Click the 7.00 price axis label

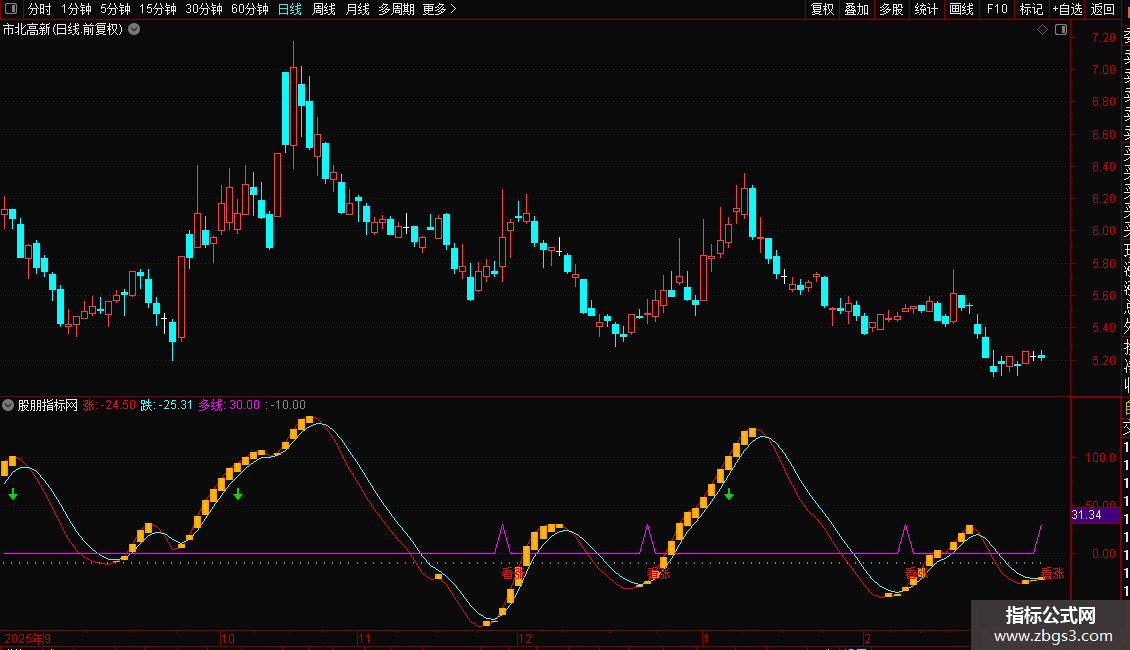(x=1103, y=70)
